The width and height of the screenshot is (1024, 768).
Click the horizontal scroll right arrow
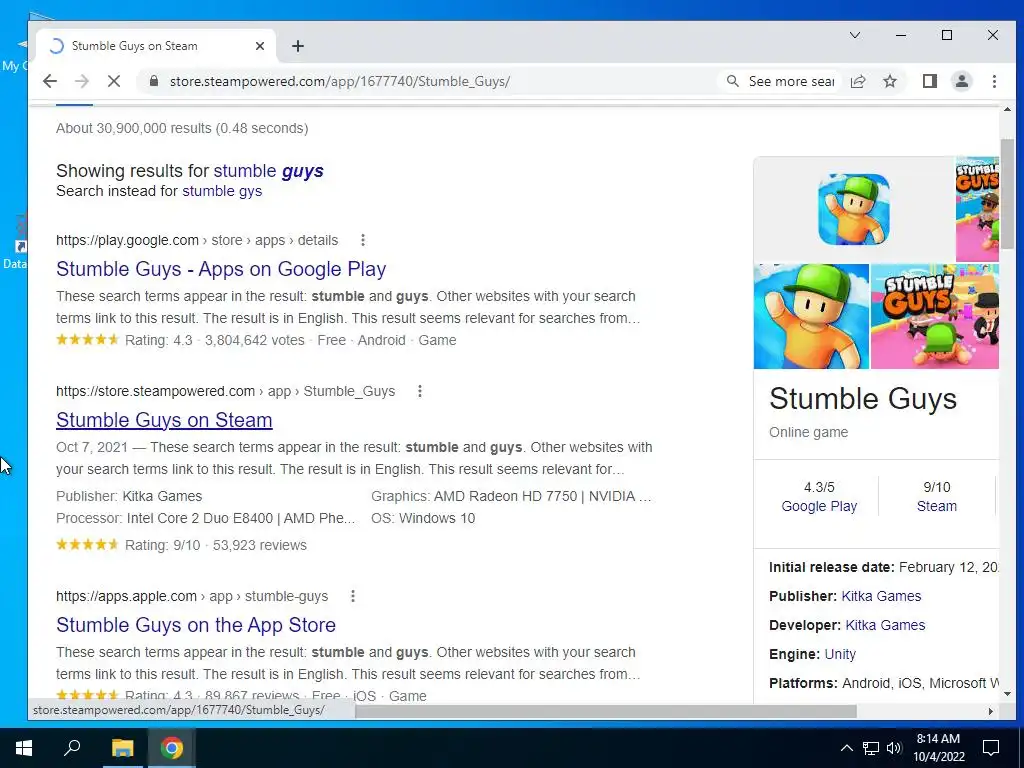click(x=991, y=711)
